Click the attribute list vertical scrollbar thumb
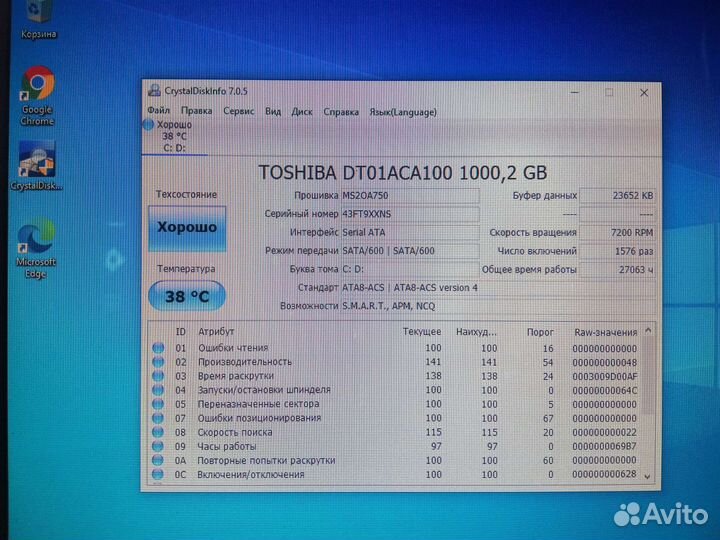Image resolution: width=720 pixels, height=540 pixels. [647, 376]
